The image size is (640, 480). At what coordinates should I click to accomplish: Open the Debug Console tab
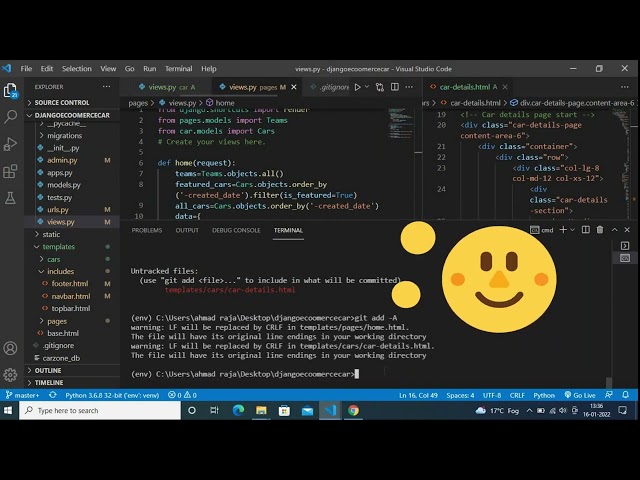click(x=236, y=230)
